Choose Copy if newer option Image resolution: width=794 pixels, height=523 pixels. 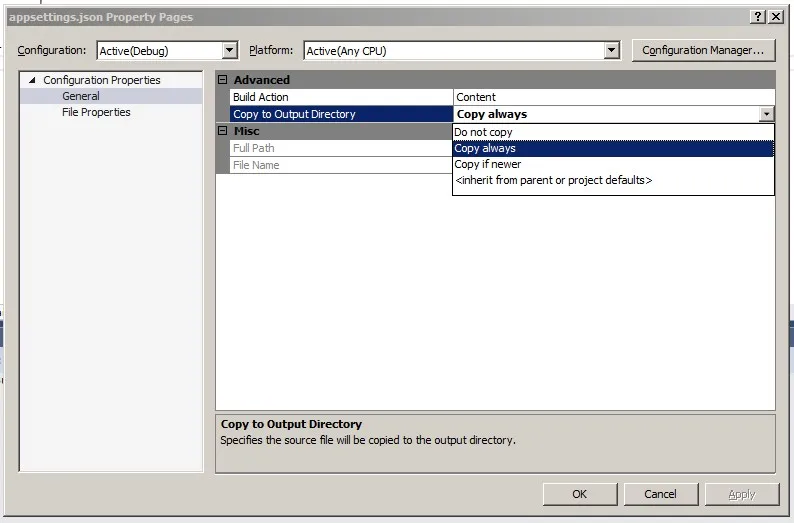point(613,165)
